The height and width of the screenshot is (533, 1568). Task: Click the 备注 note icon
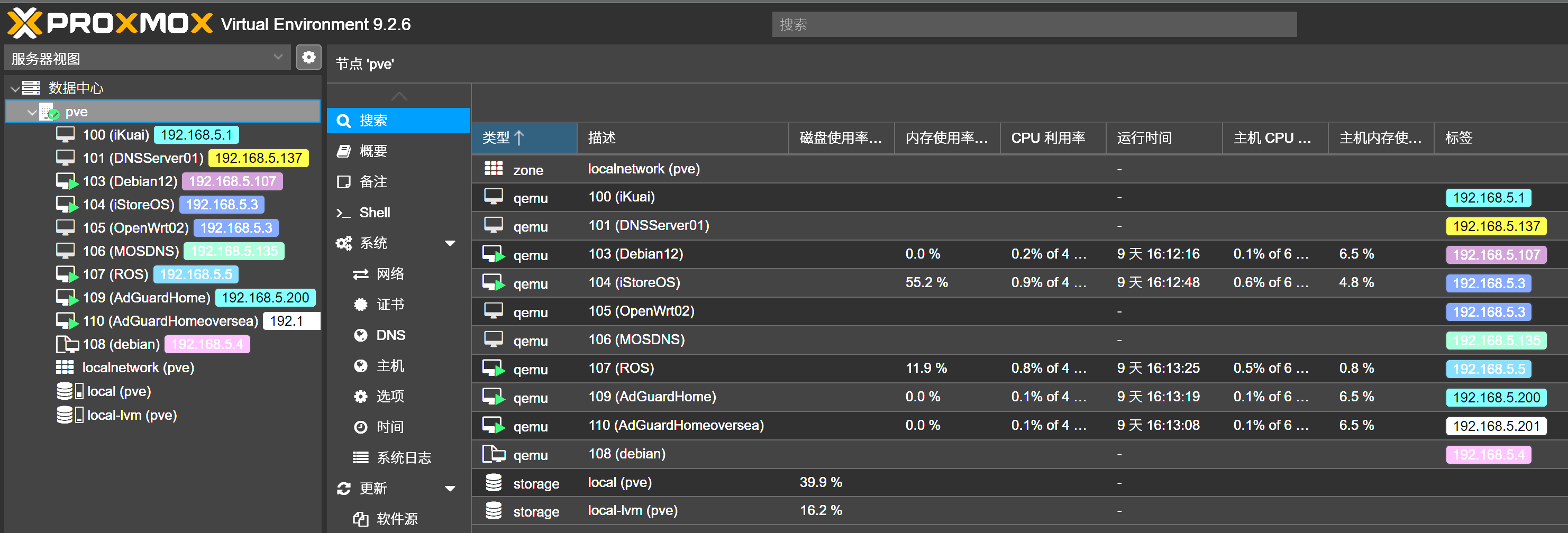pyautogui.click(x=344, y=182)
